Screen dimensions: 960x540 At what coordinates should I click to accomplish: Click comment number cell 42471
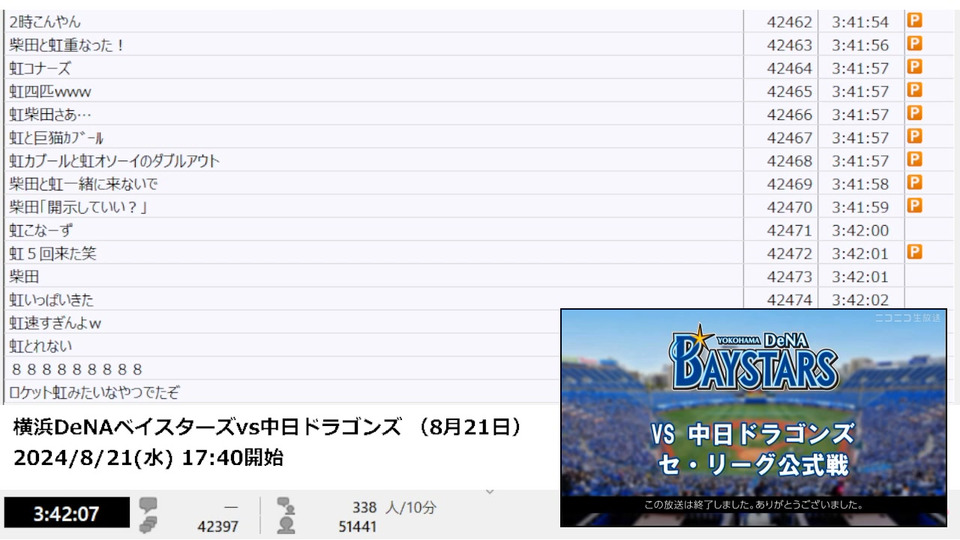(x=781, y=230)
